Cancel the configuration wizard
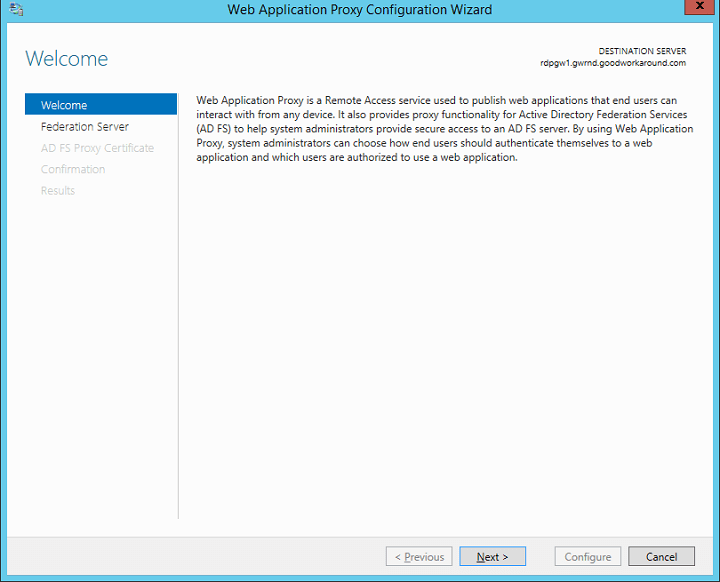The image size is (720, 582). (661, 557)
